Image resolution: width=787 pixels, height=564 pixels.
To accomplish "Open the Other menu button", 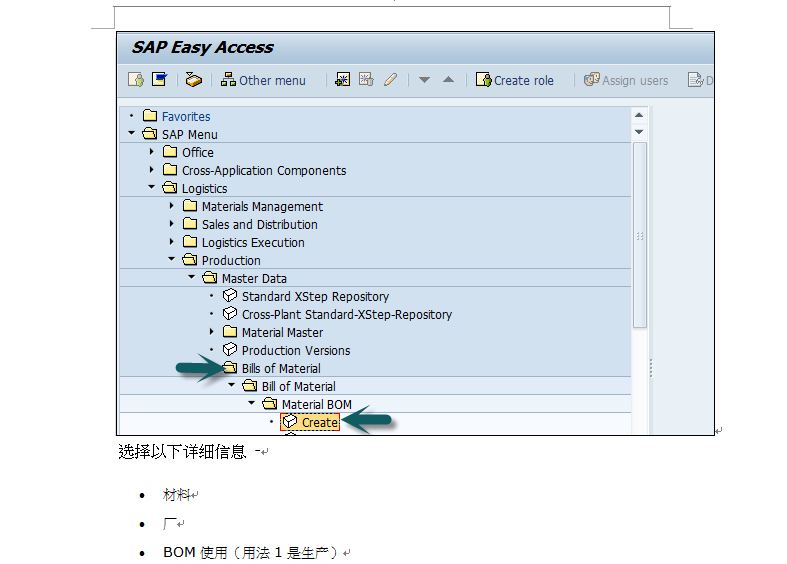I will 264,80.
